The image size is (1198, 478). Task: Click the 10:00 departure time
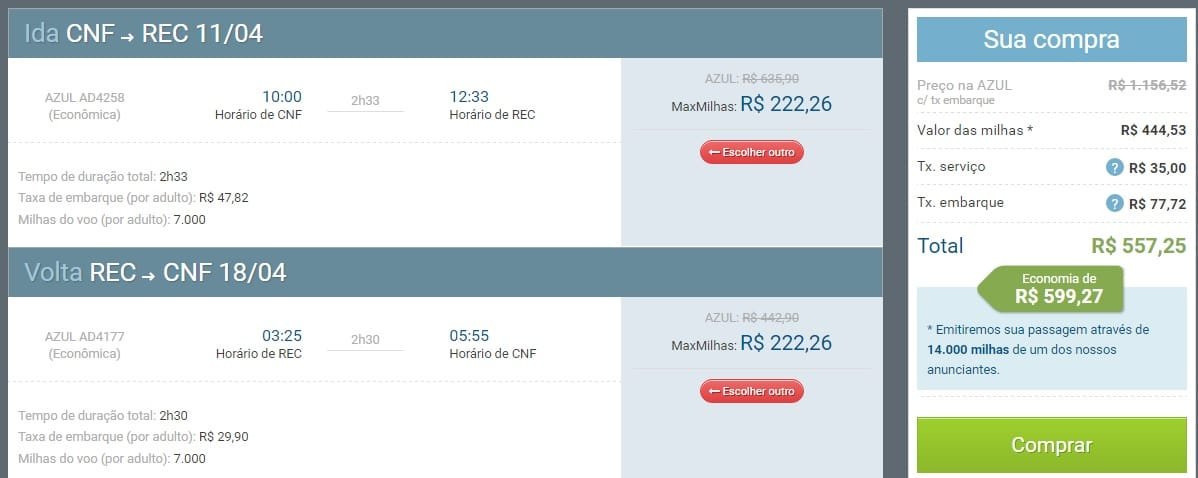(x=282, y=97)
